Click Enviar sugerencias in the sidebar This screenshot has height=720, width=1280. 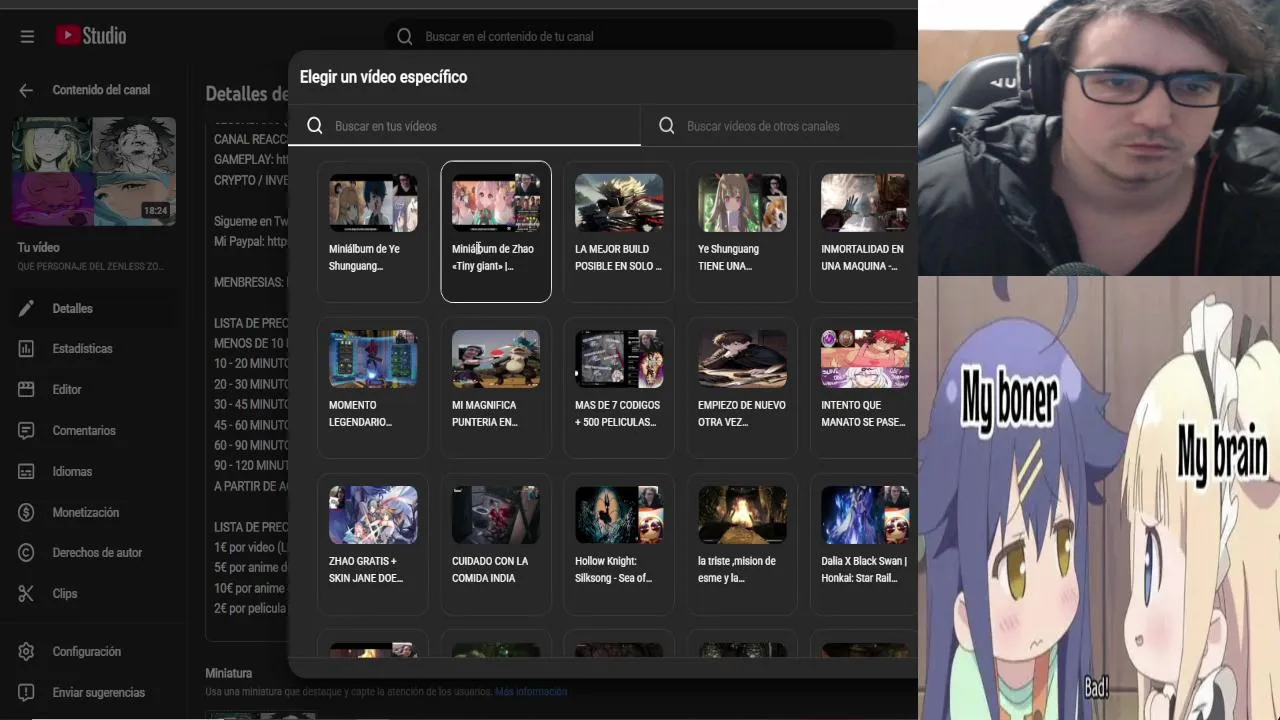tap(92, 693)
